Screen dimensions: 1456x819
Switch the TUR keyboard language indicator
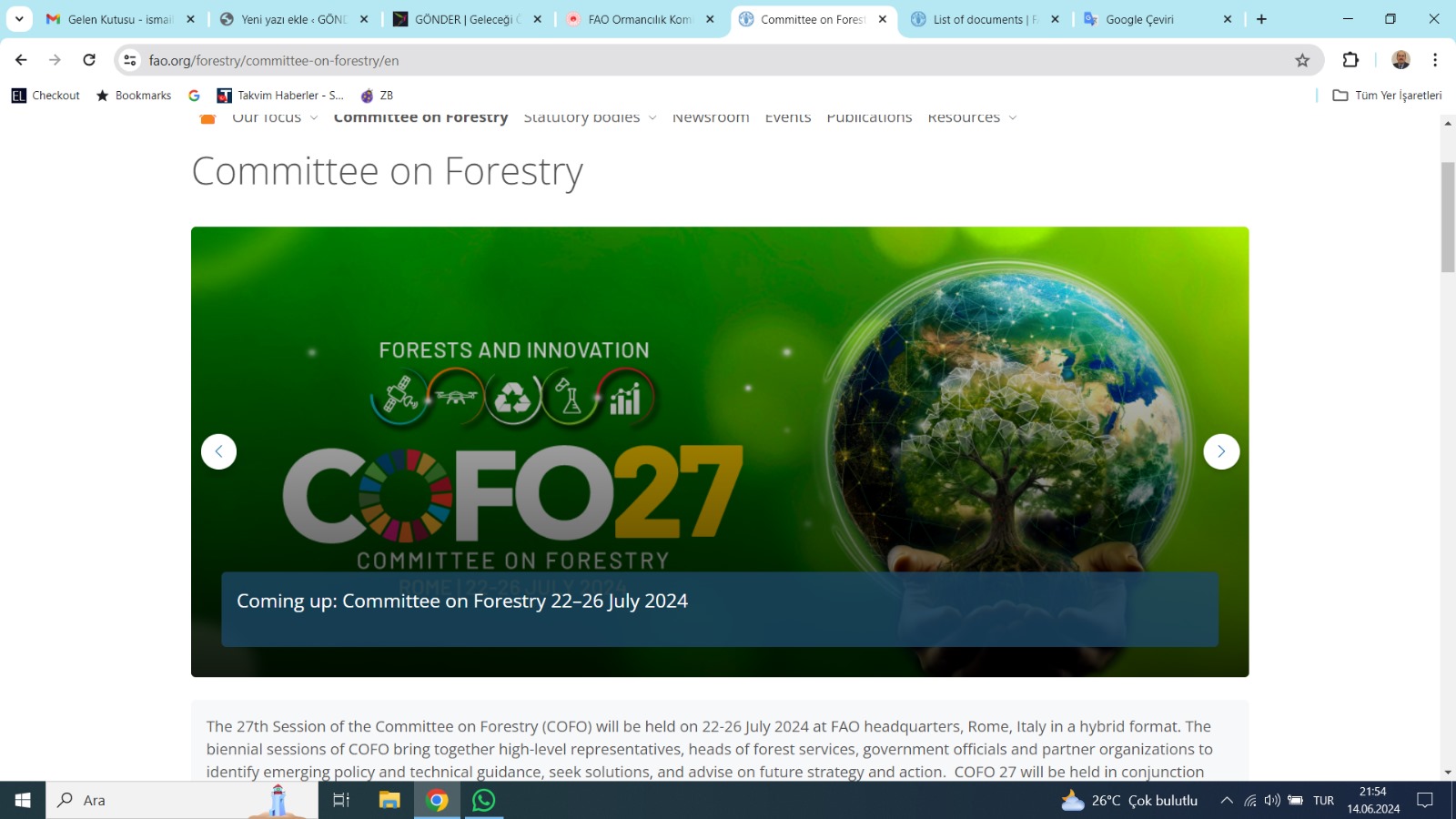click(1324, 801)
